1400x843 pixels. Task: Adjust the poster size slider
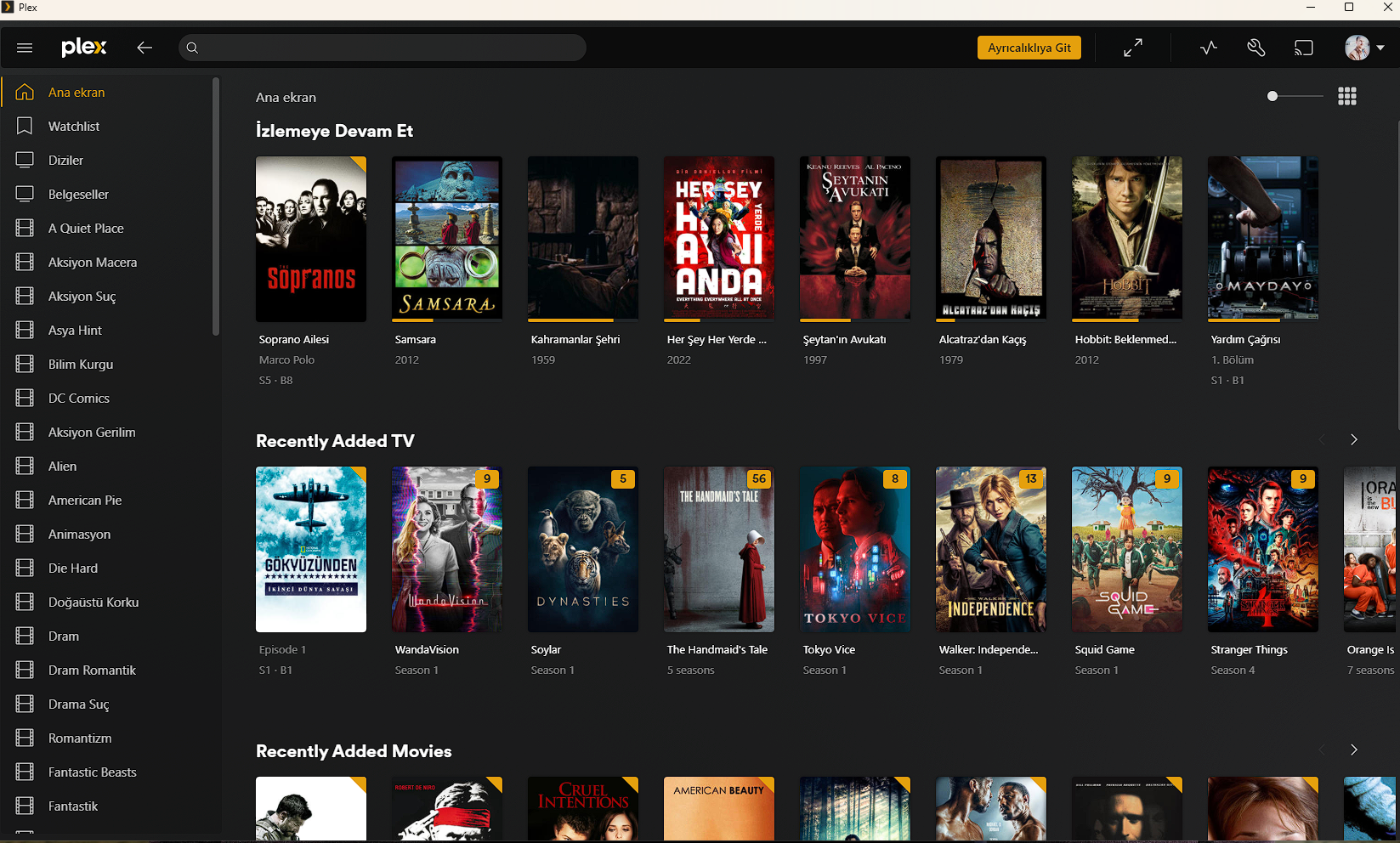tap(1295, 96)
